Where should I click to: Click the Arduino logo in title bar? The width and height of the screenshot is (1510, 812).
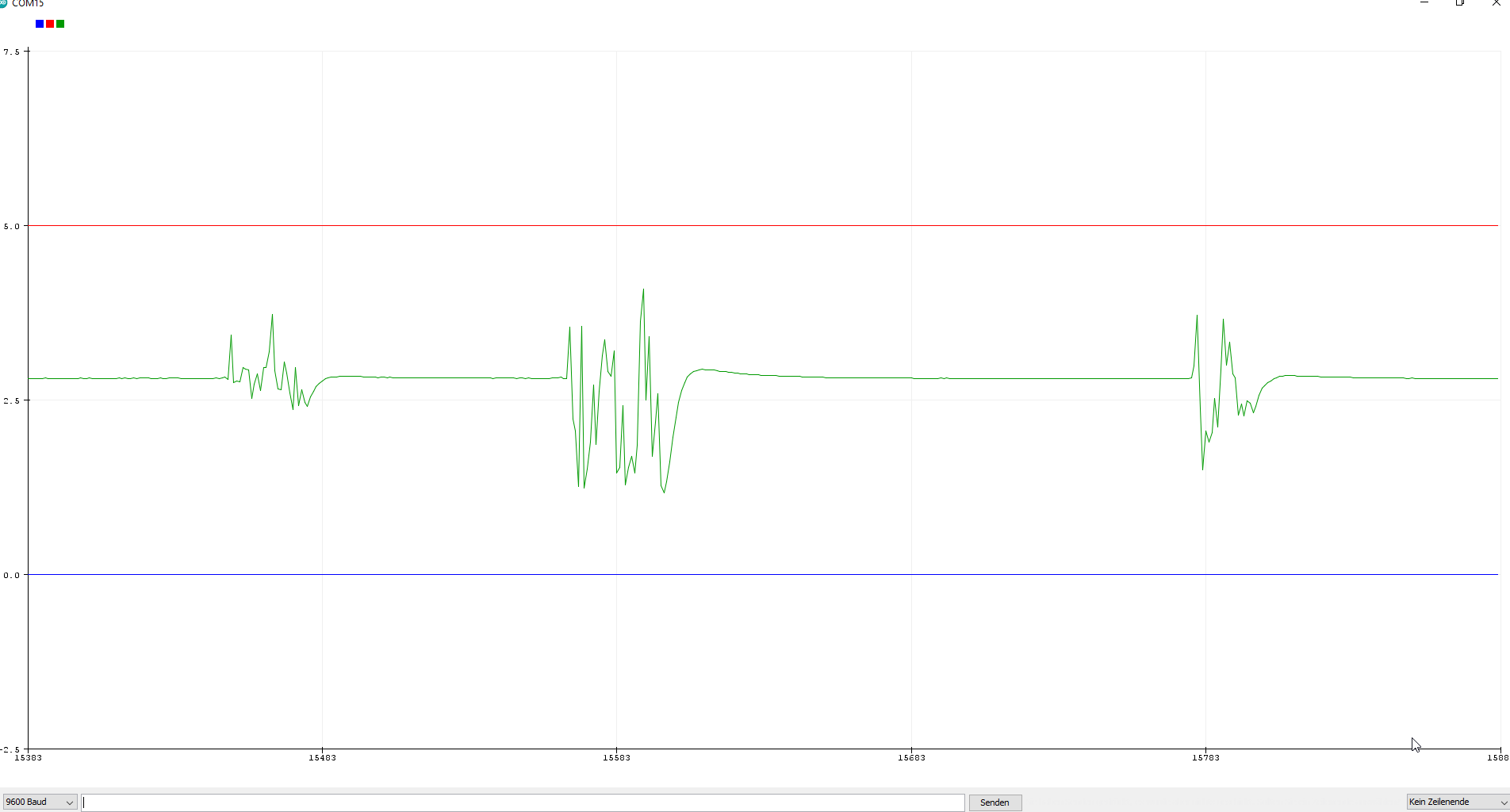point(3,3)
